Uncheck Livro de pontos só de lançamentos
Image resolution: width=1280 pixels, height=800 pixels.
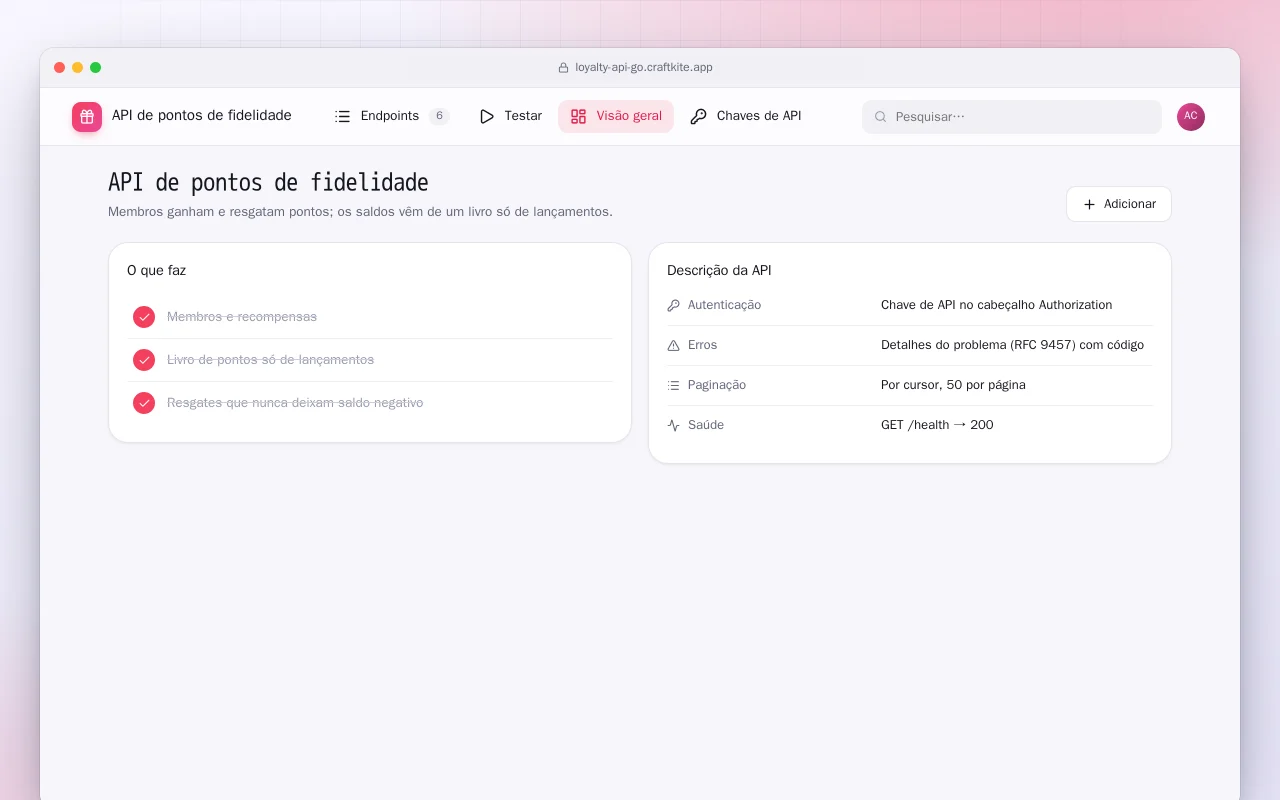(x=144, y=360)
